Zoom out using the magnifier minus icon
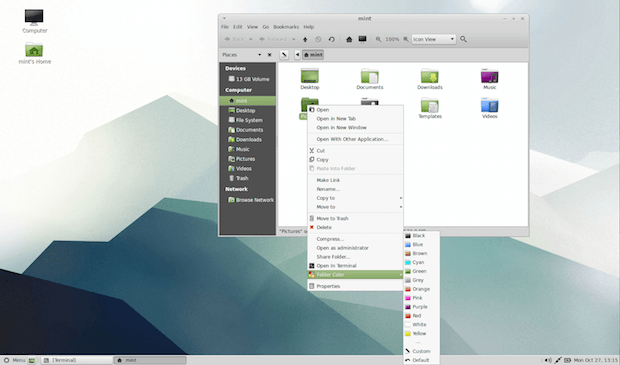 point(378,39)
